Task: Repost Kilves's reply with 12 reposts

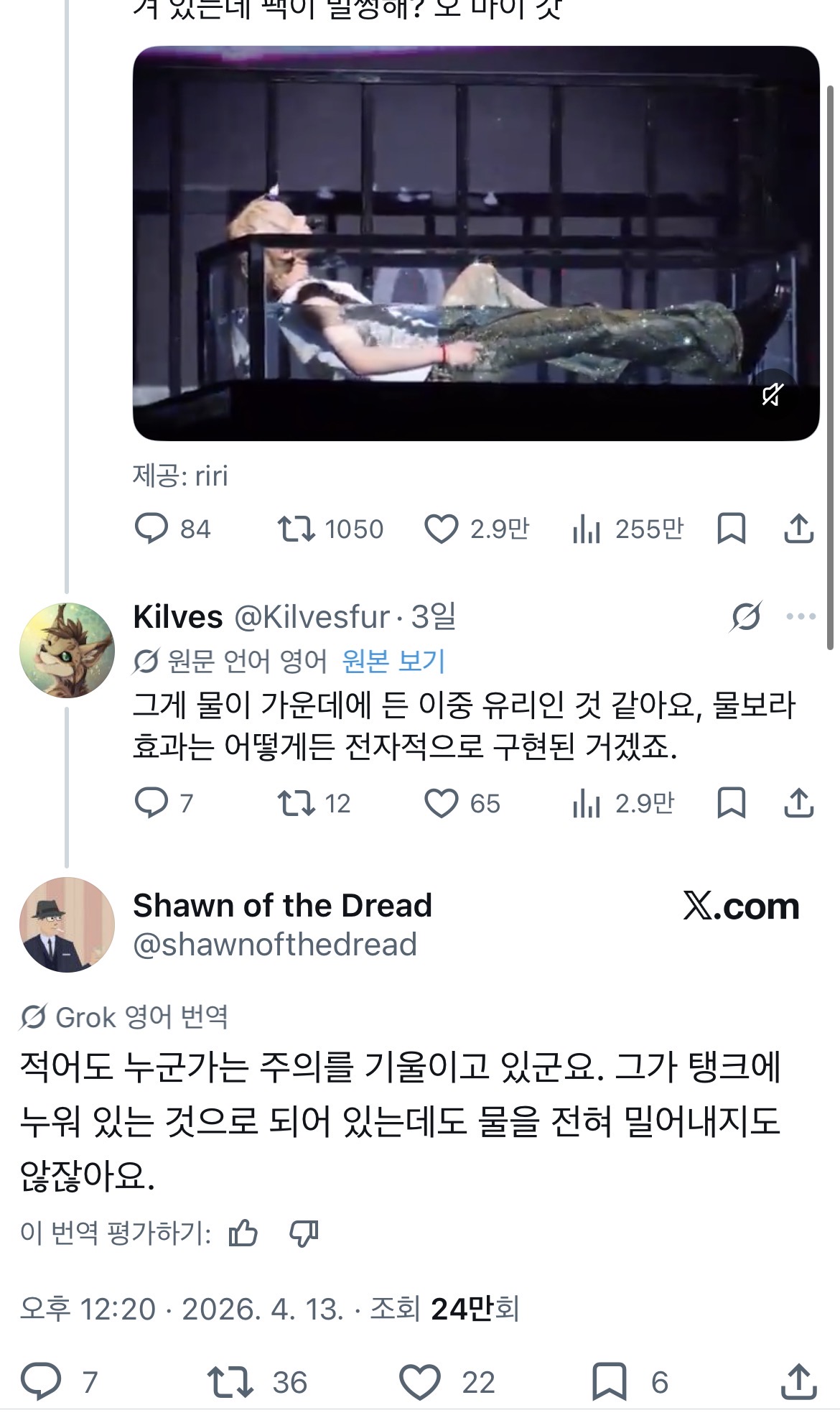Action: pyautogui.click(x=296, y=803)
